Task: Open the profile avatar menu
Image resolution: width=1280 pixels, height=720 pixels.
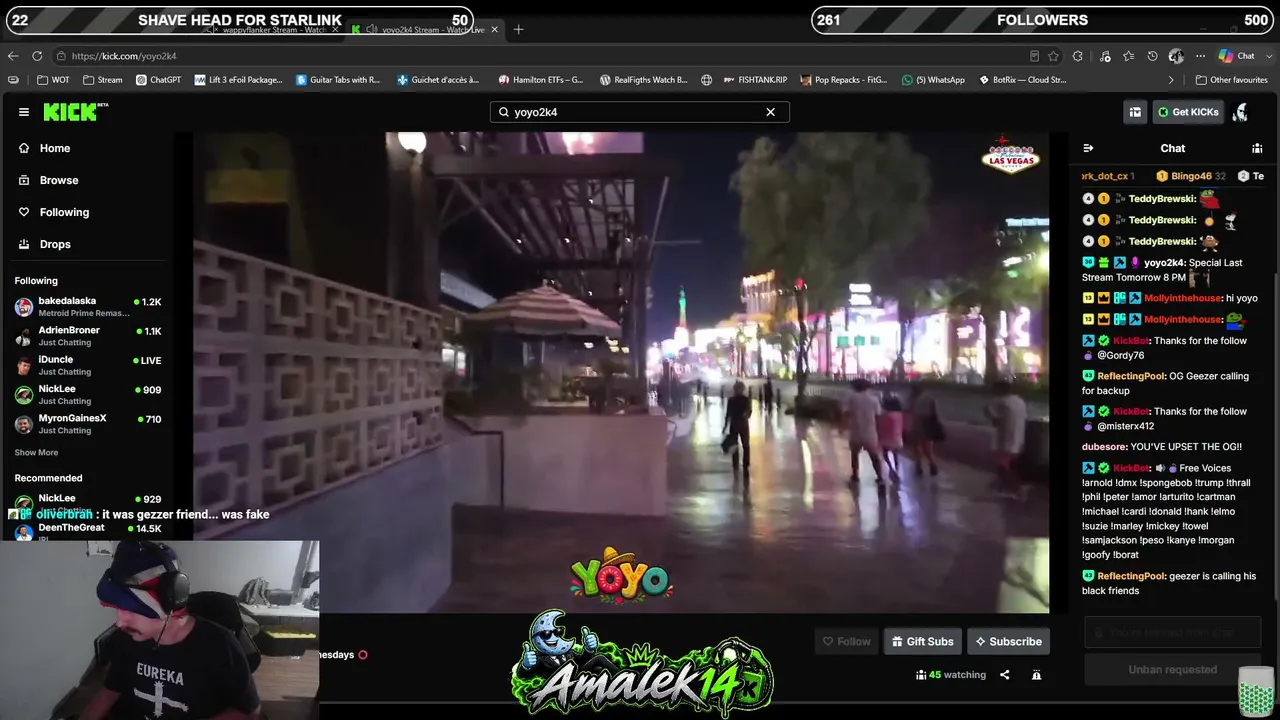Action: click(1240, 112)
